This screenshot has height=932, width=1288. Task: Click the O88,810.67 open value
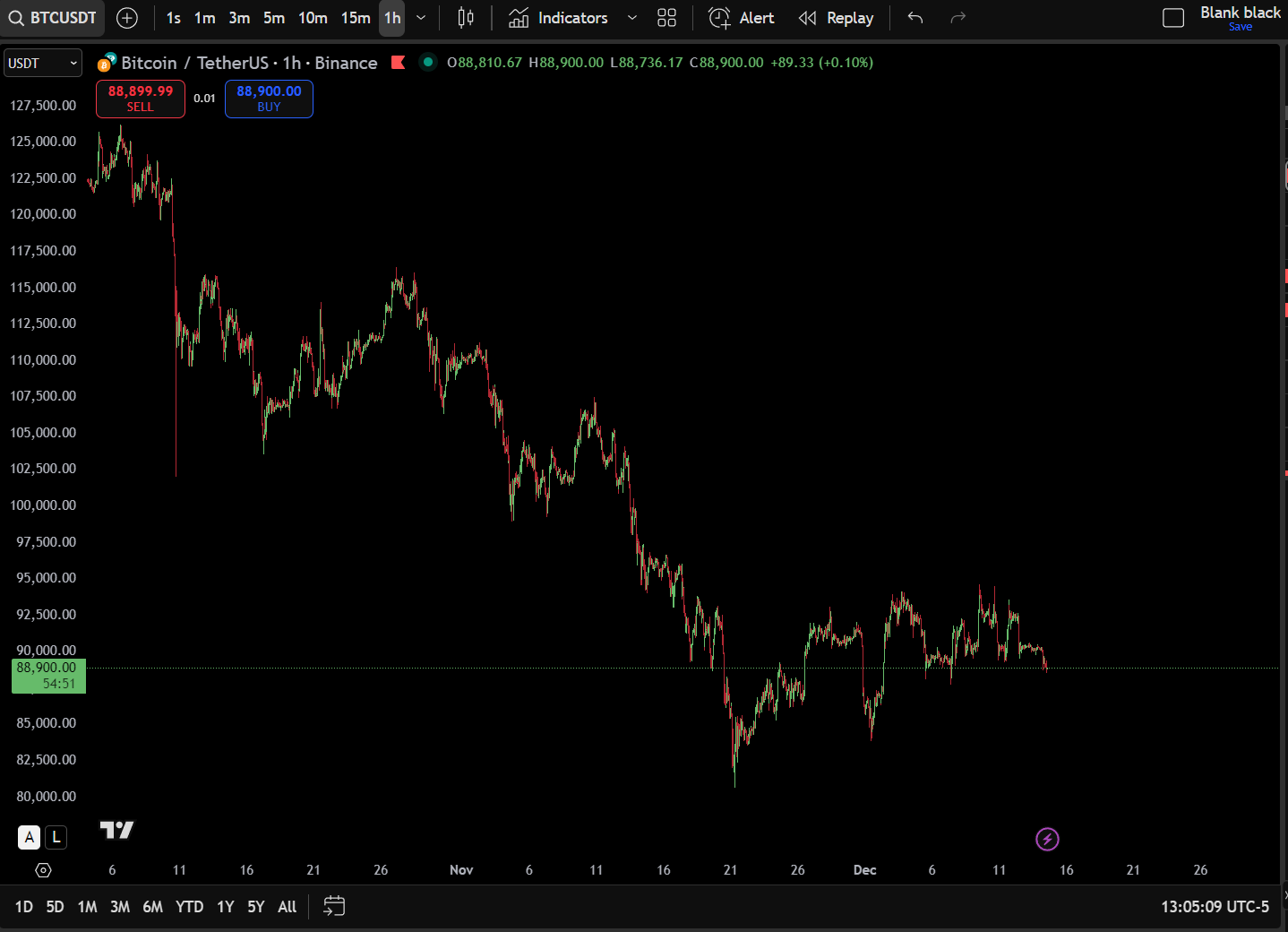[x=485, y=63]
